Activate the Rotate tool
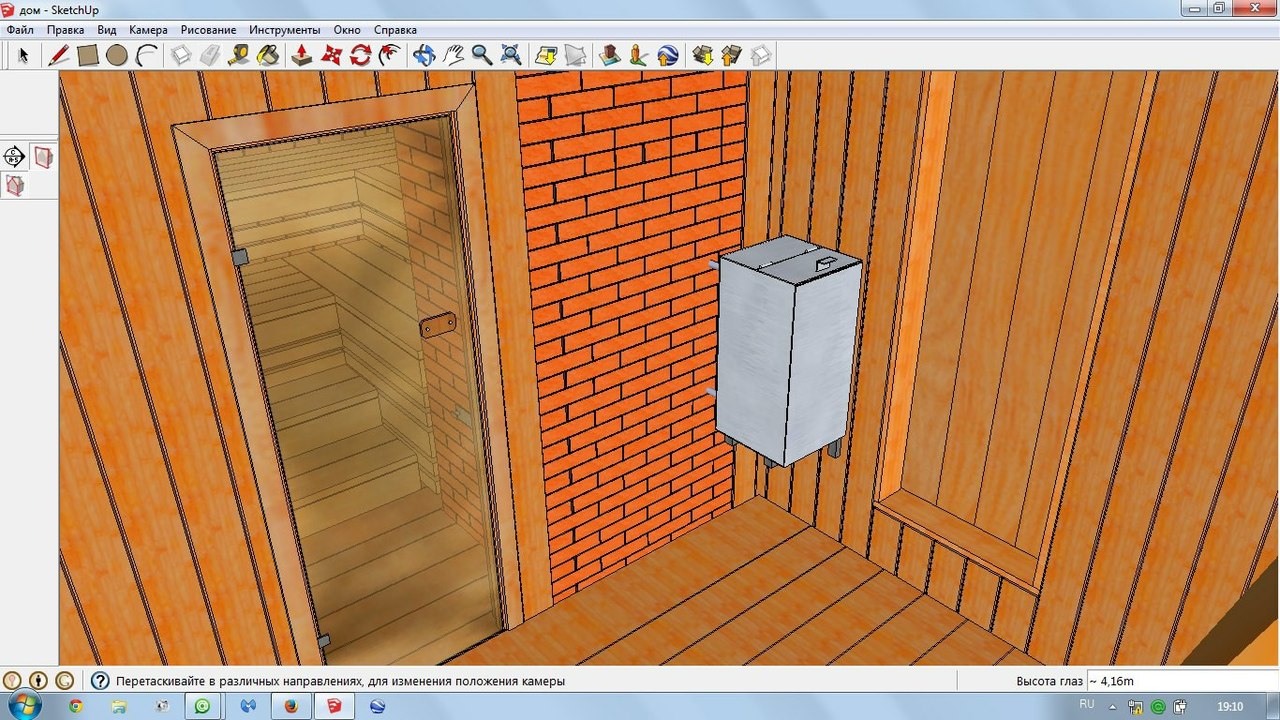Screen dimensions: 1280x720 pyautogui.click(x=360, y=55)
